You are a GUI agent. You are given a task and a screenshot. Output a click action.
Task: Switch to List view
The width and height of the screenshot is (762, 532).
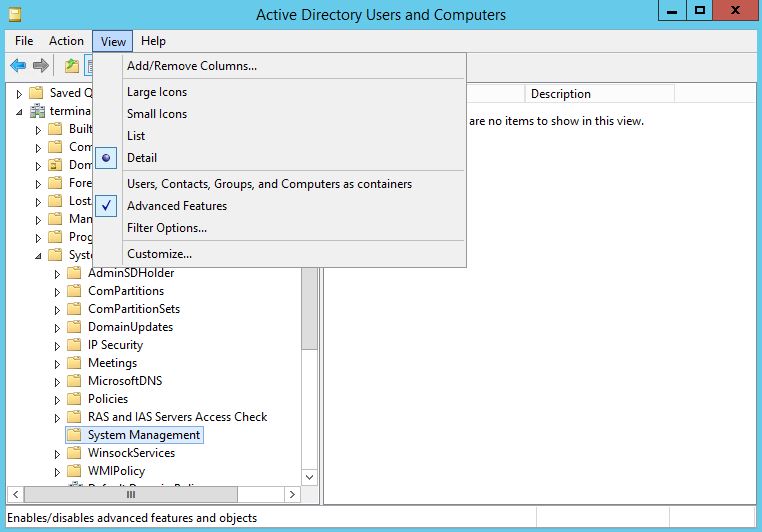click(279, 136)
